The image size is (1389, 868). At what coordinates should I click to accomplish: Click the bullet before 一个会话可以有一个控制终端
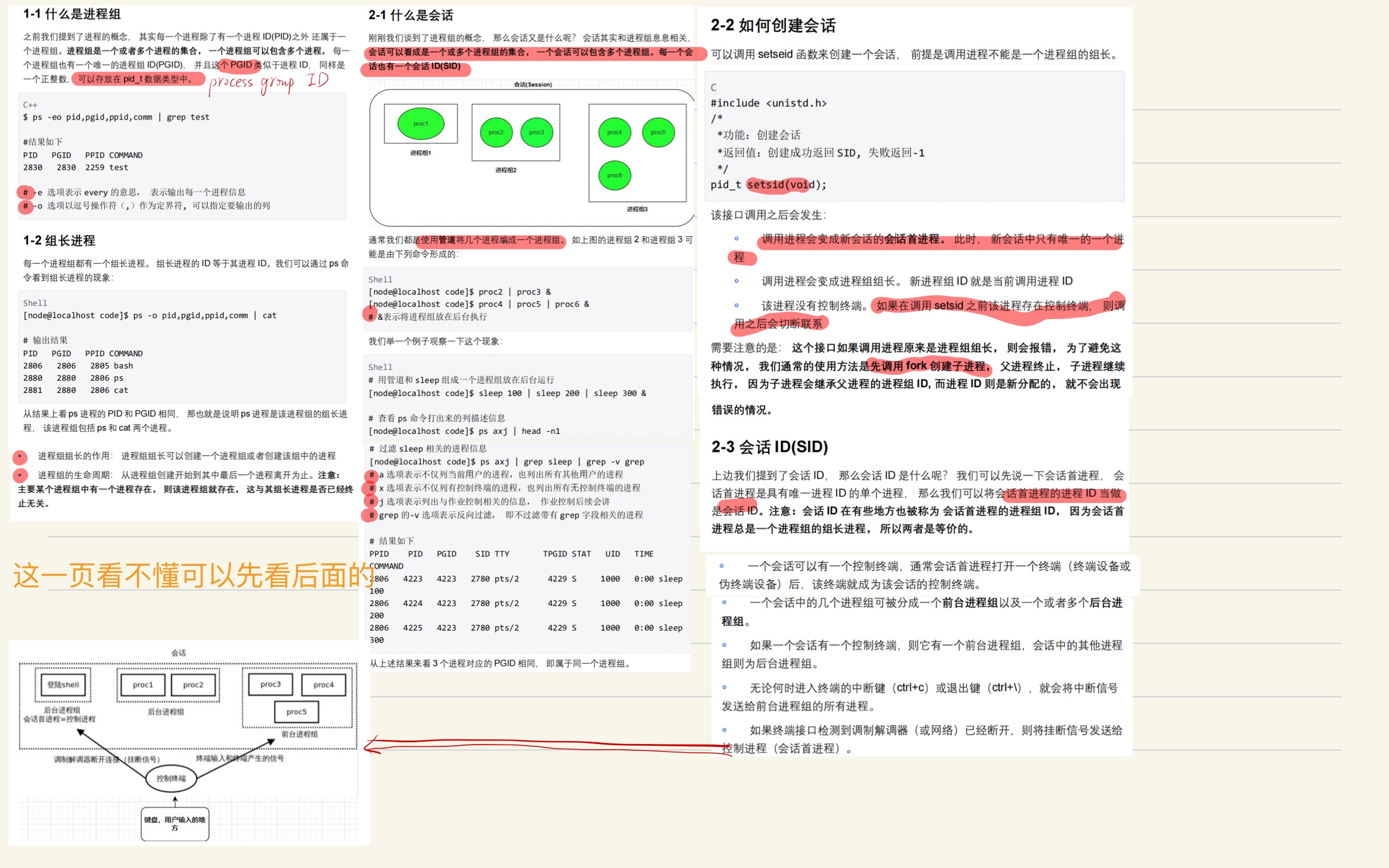pyautogui.click(x=723, y=564)
